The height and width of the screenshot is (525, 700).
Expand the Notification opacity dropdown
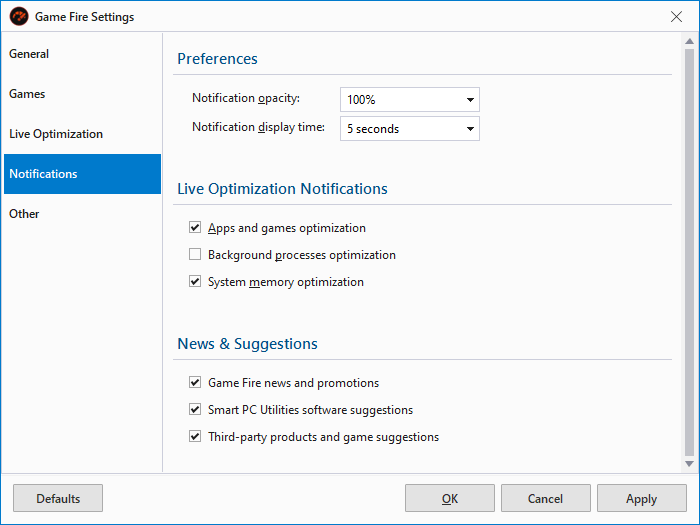[x=410, y=100]
